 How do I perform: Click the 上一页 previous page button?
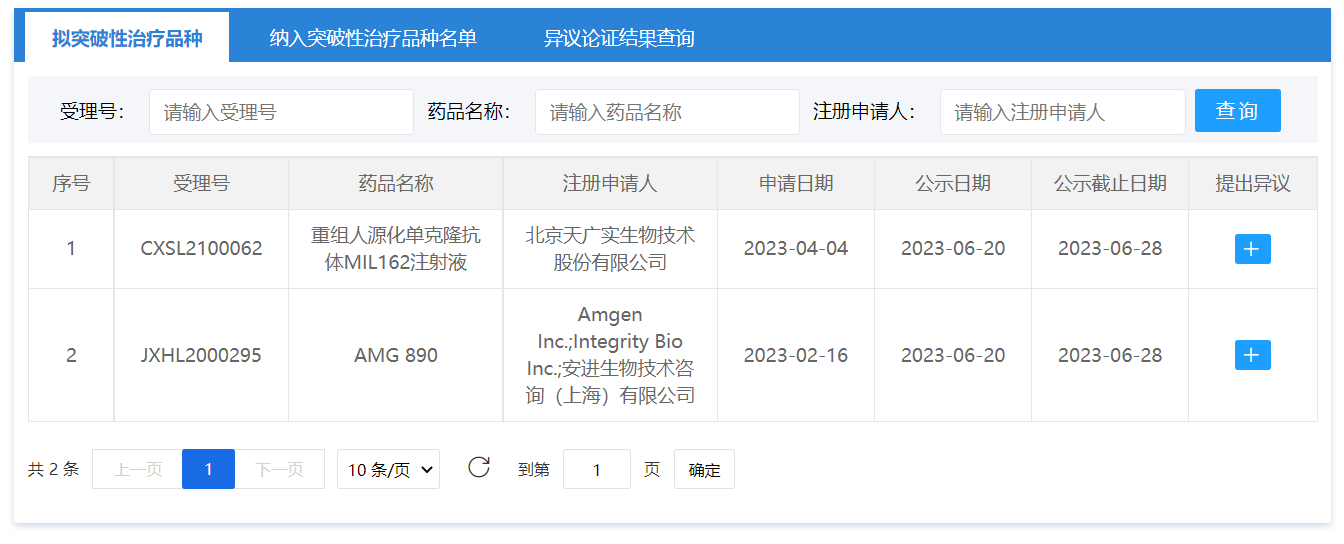pyautogui.click(x=137, y=469)
